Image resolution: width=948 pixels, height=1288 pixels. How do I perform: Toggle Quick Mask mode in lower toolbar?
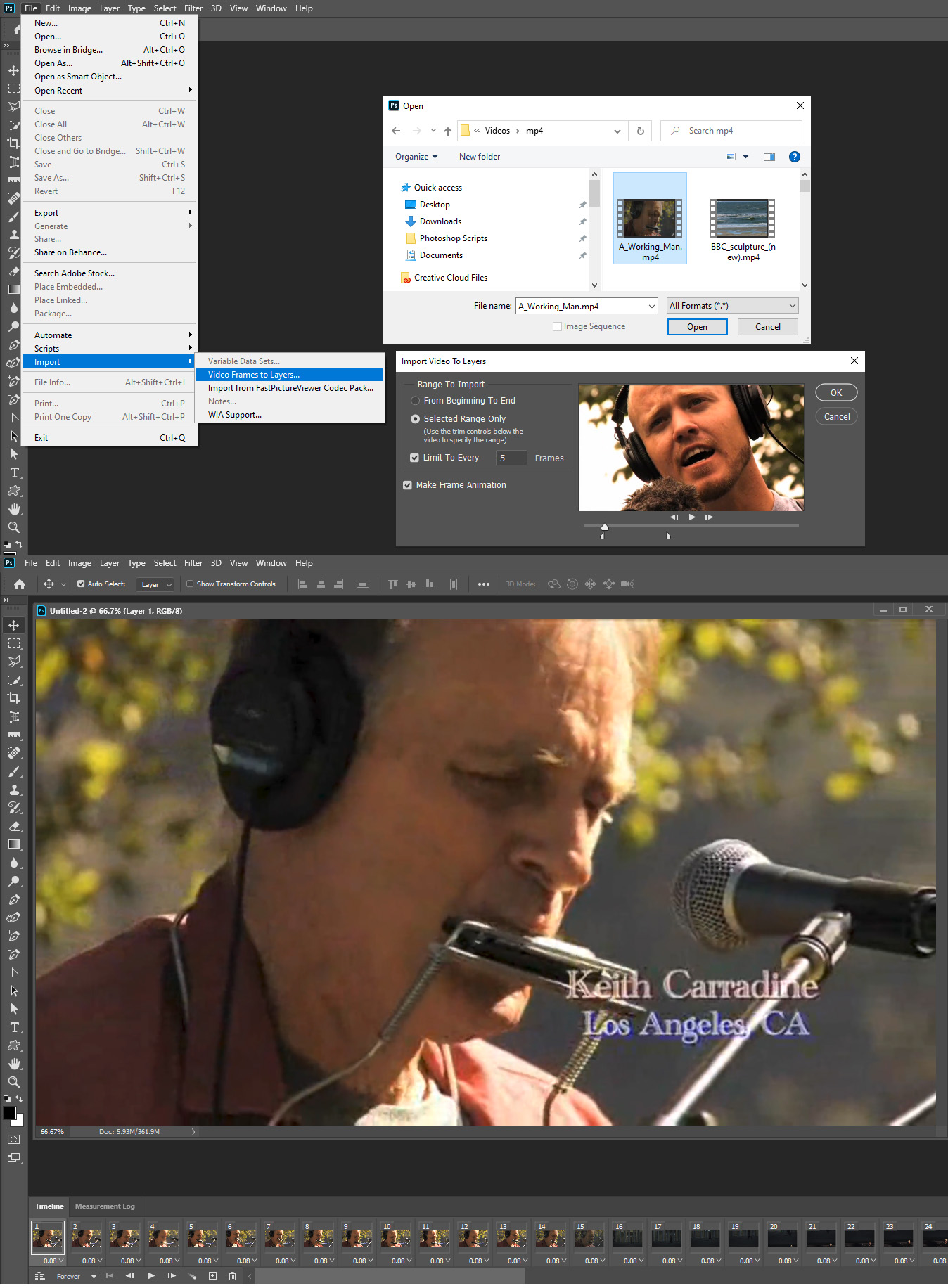click(x=14, y=1139)
